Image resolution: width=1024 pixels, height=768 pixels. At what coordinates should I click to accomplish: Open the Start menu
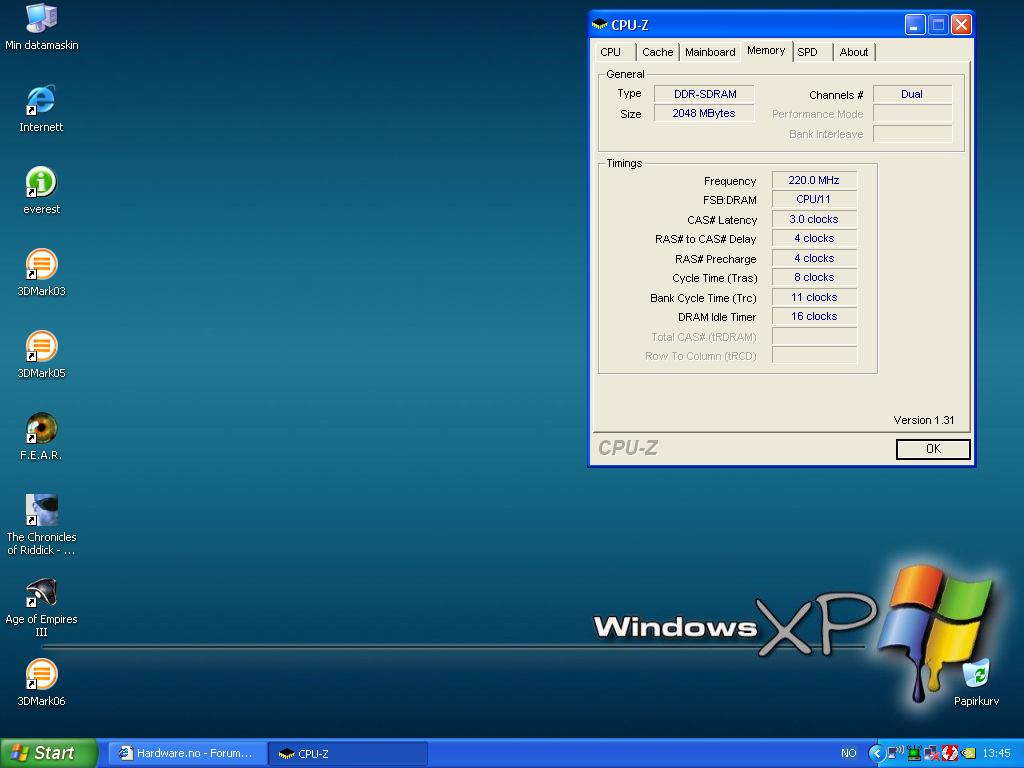[49, 753]
